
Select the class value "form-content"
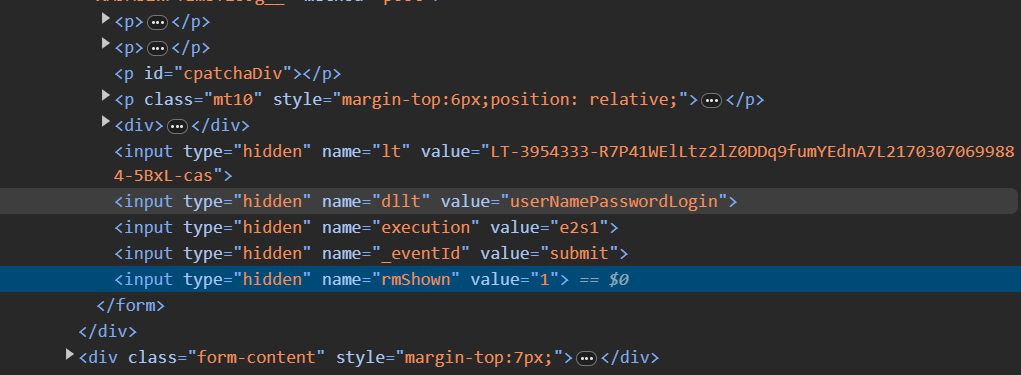pos(257,357)
